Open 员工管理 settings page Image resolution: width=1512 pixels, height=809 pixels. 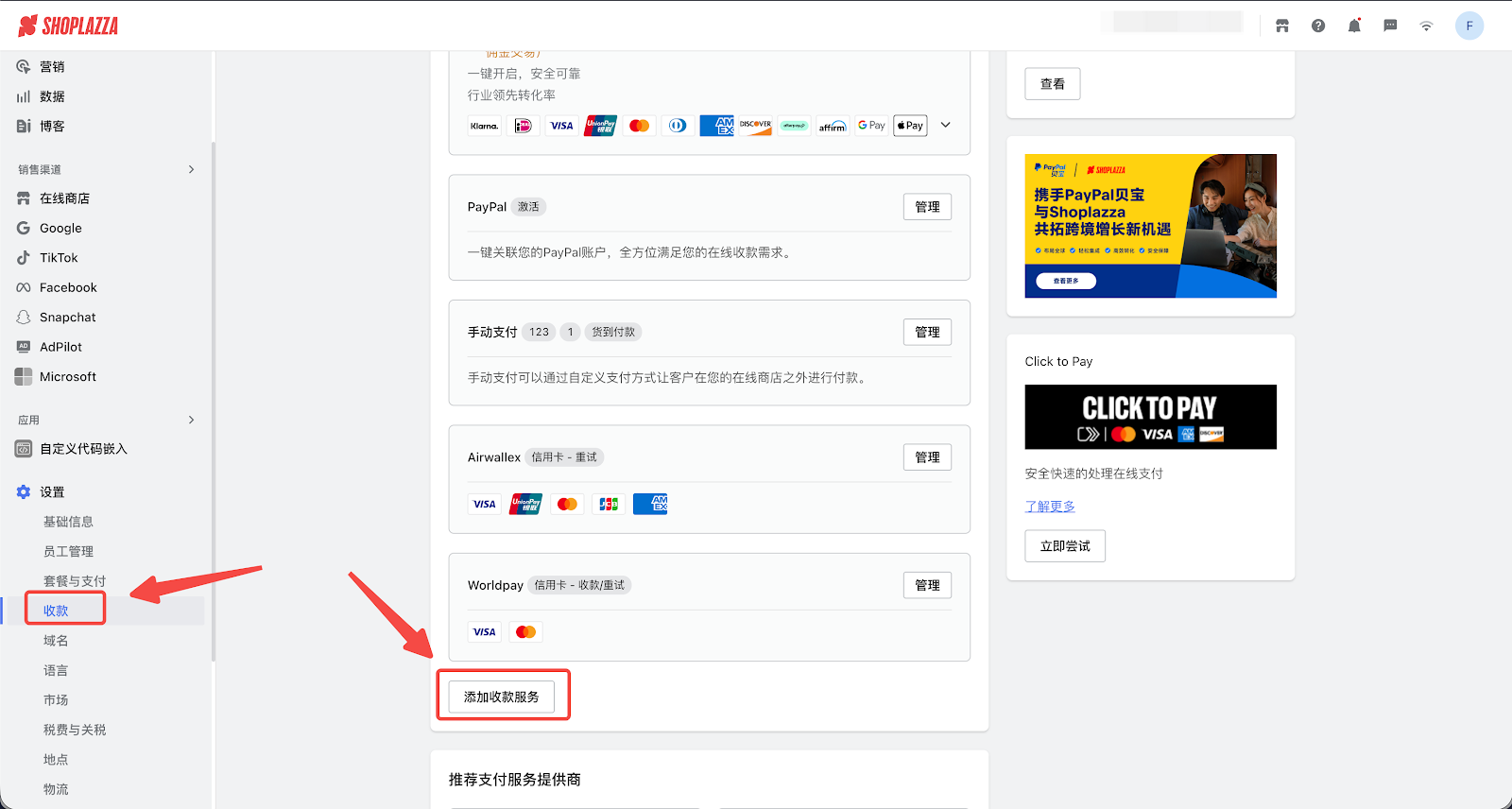[68, 551]
